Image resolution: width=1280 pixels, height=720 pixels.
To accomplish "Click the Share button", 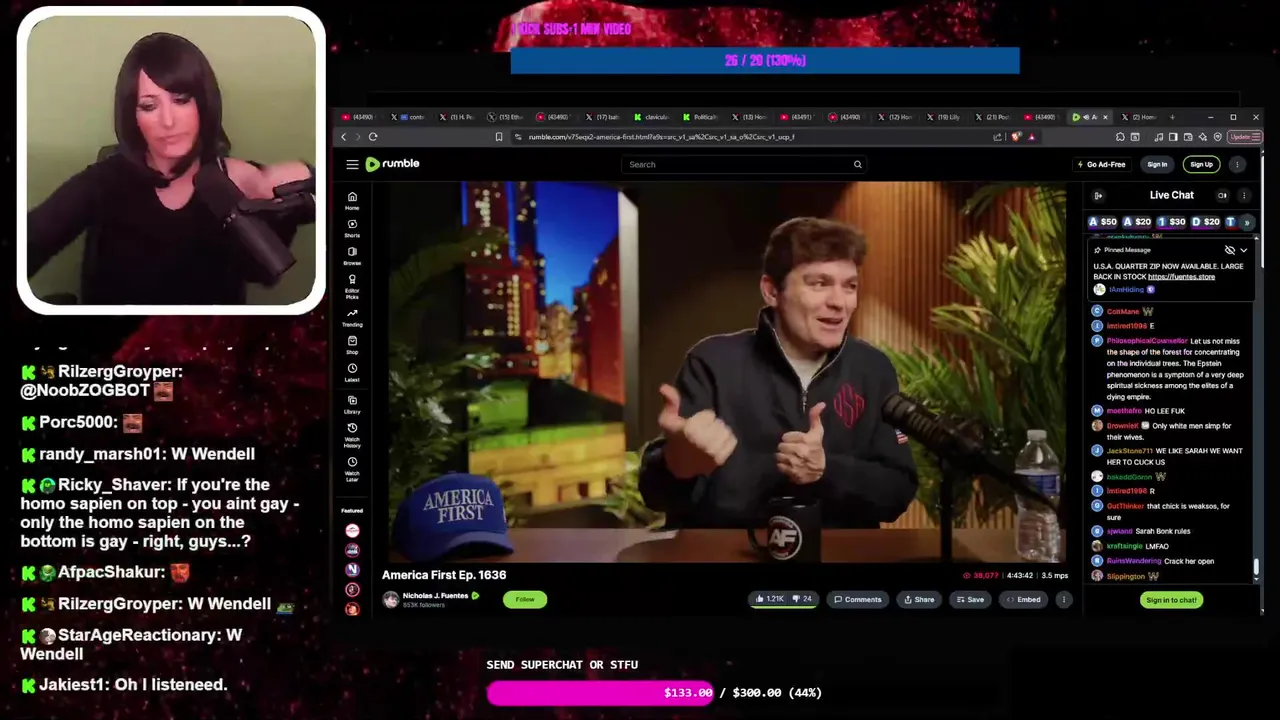I will pos(919,599).
